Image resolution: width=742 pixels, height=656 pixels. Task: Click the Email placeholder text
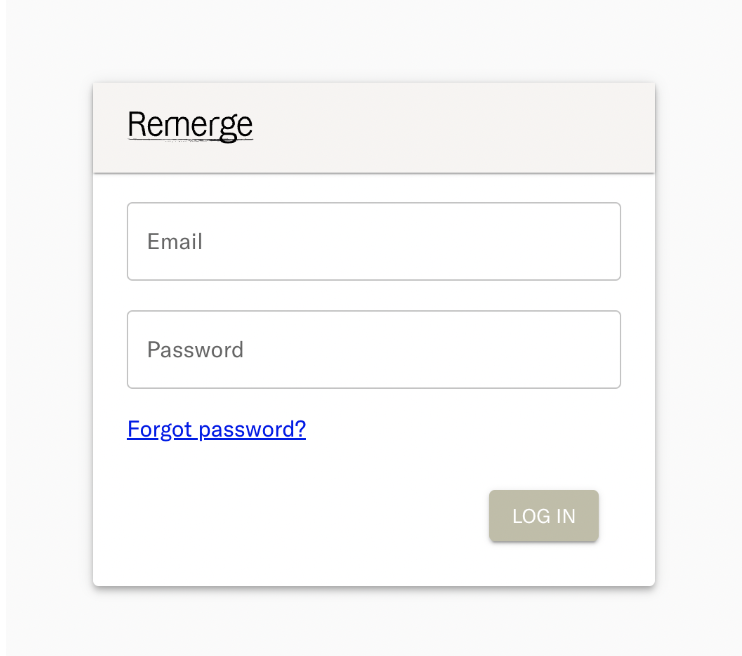[175, 242]
